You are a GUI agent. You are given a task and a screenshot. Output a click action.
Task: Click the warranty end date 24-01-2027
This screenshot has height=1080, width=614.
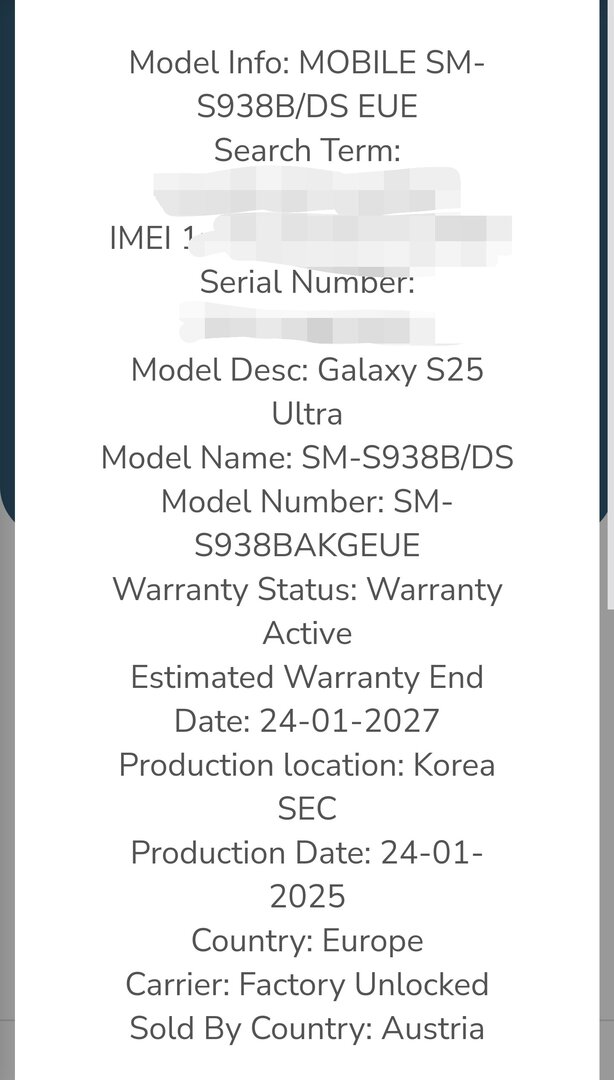[349, 721]
